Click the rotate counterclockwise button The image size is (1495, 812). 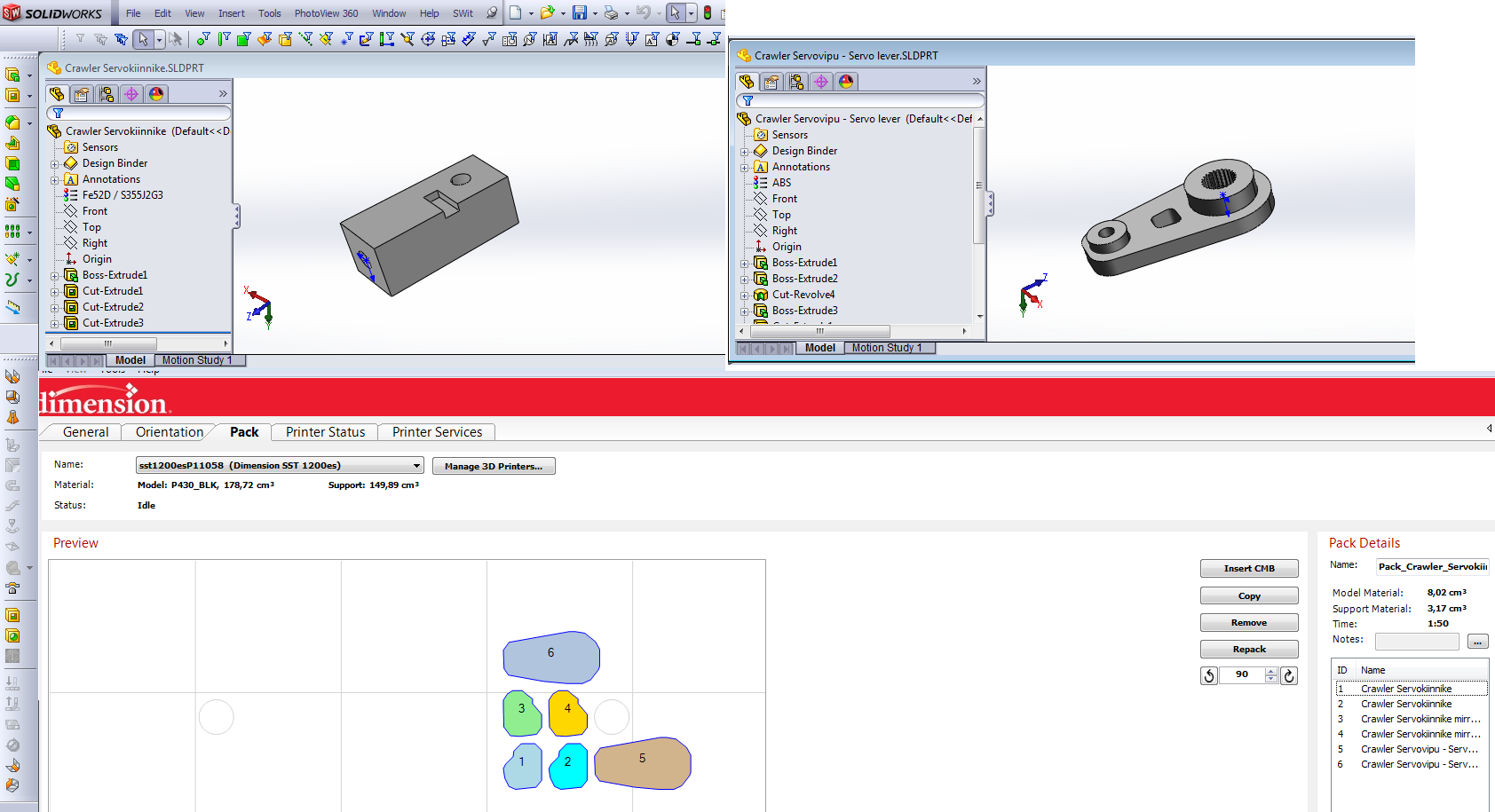[x=1209, y=675]
